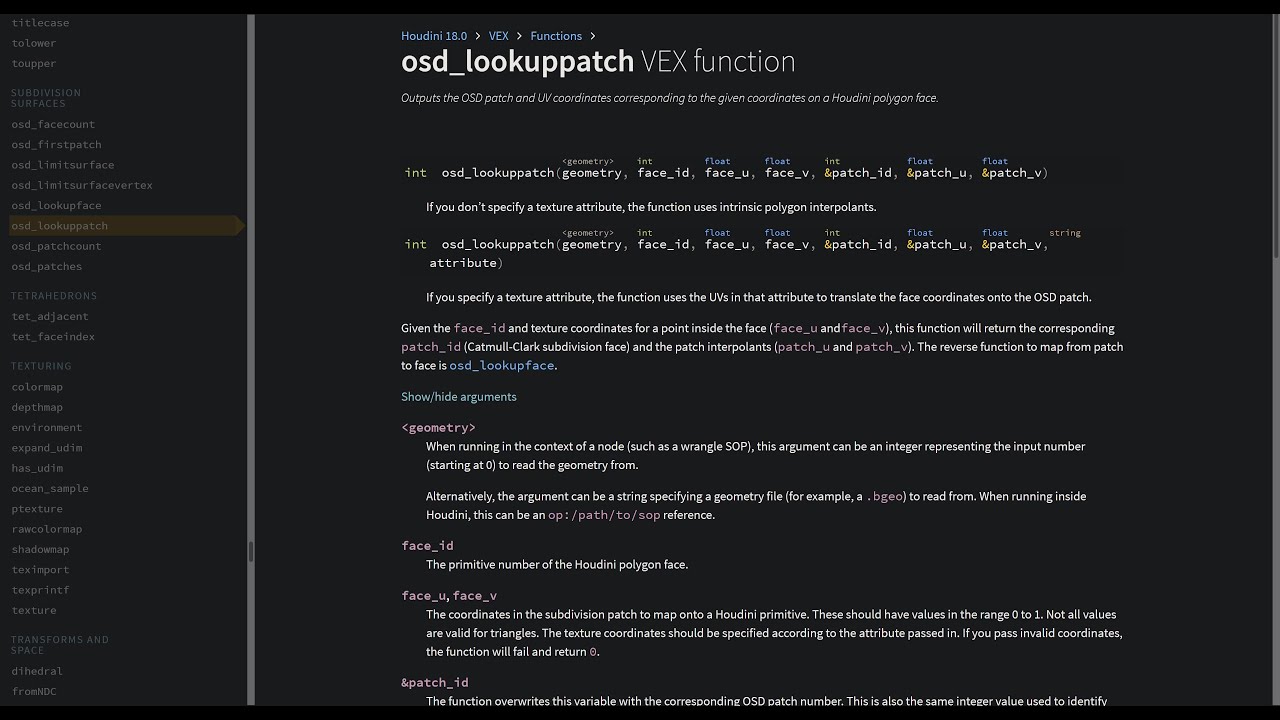Open ptexture function page
This screenshot has height=720, width=1280.
pos(37,509)
